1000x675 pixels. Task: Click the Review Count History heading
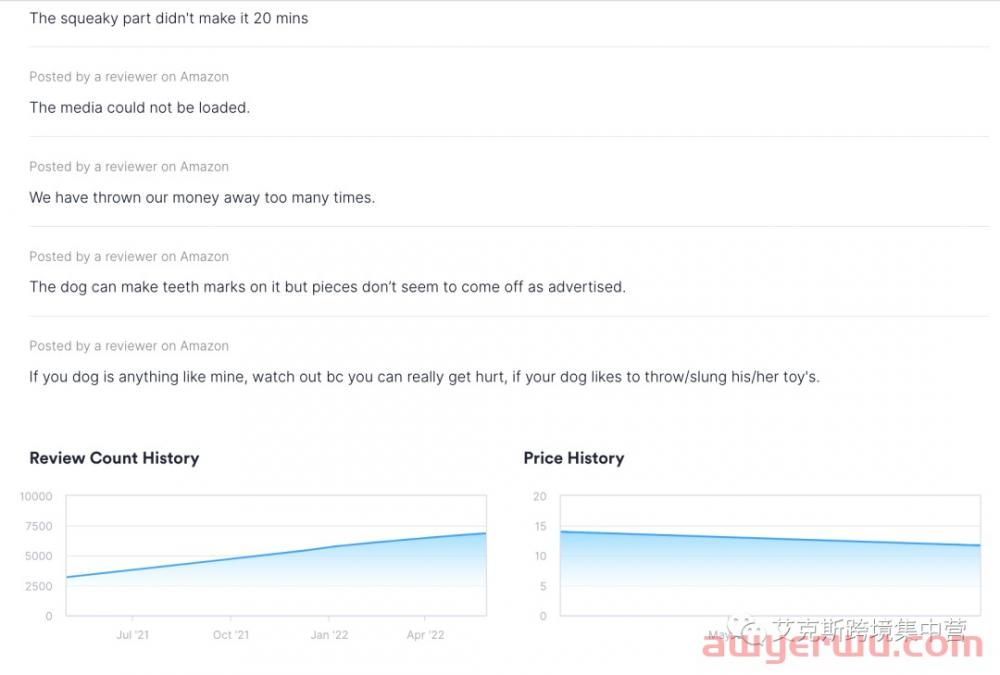[x=114, y=458]
